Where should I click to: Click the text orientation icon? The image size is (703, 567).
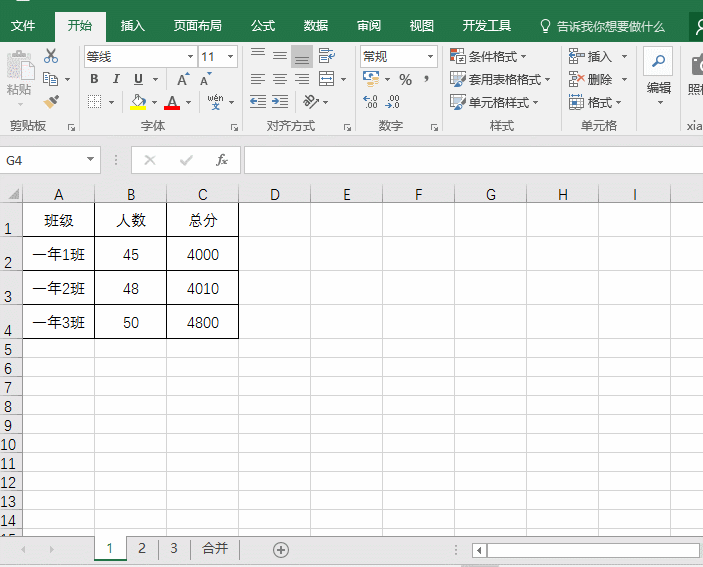[310, 102]
